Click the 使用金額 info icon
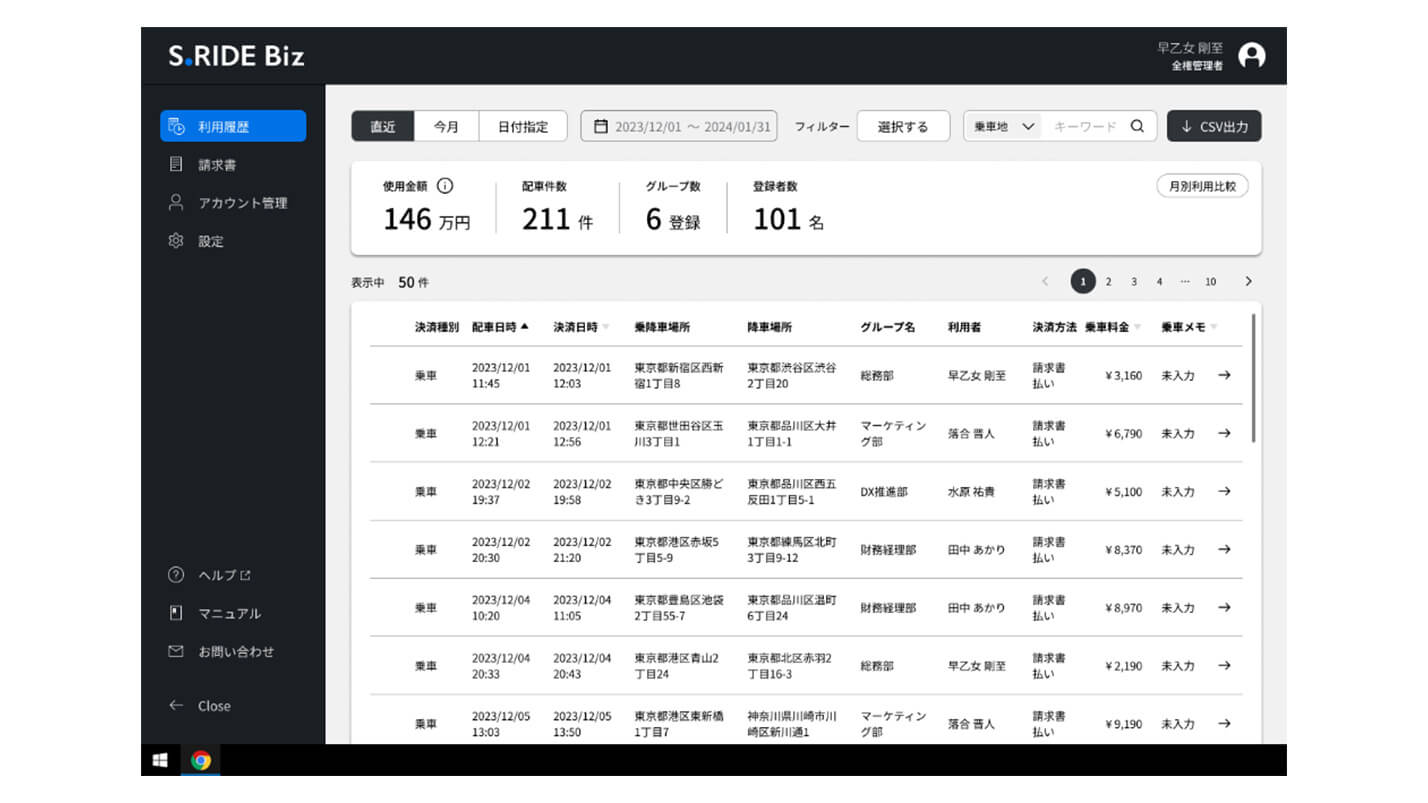Screen dimensions: 1428x803 pos(446,185)
